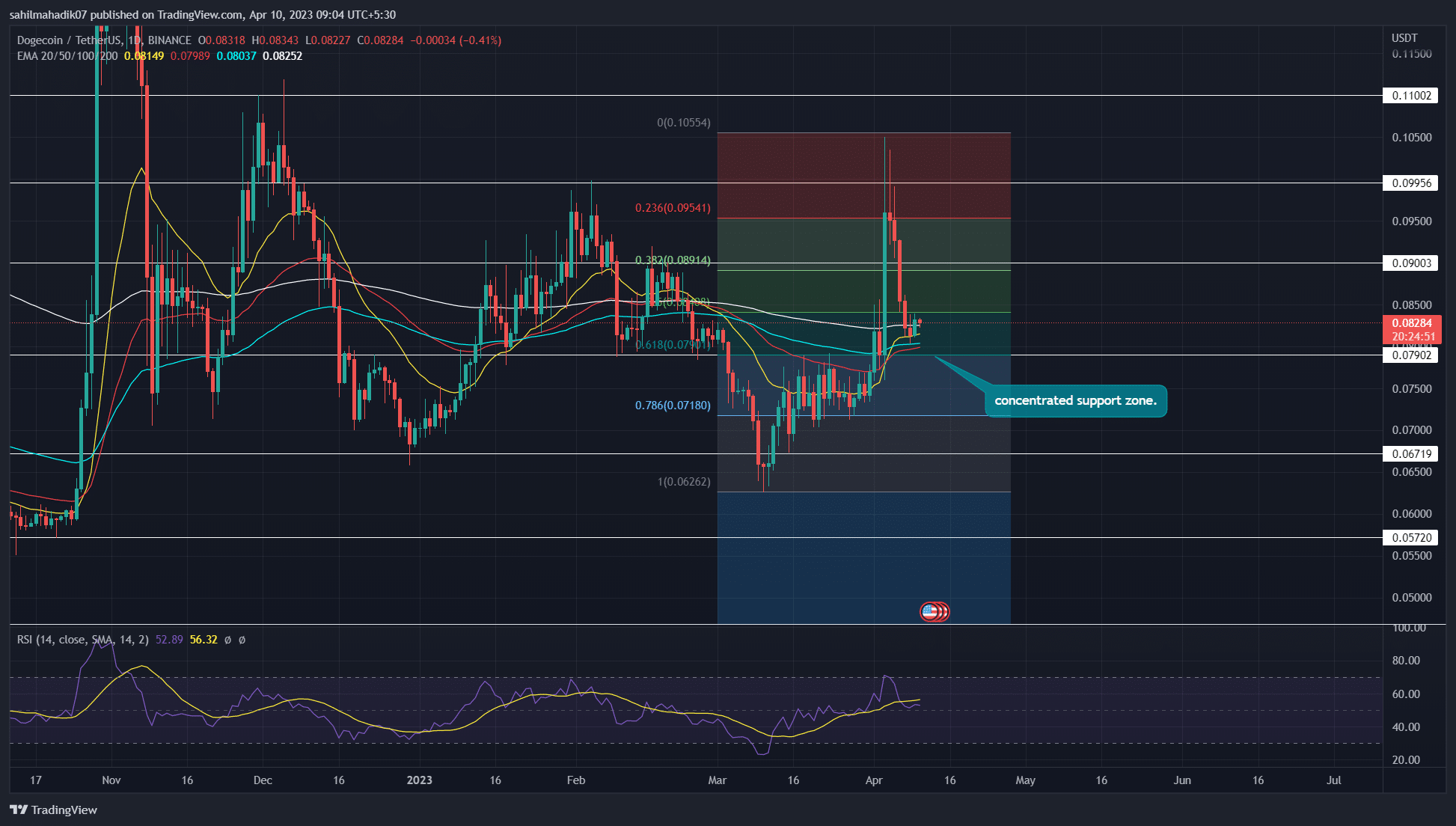Click the EMA value 0.07989
Screen dimensions: 1456x826
(190, 56)
